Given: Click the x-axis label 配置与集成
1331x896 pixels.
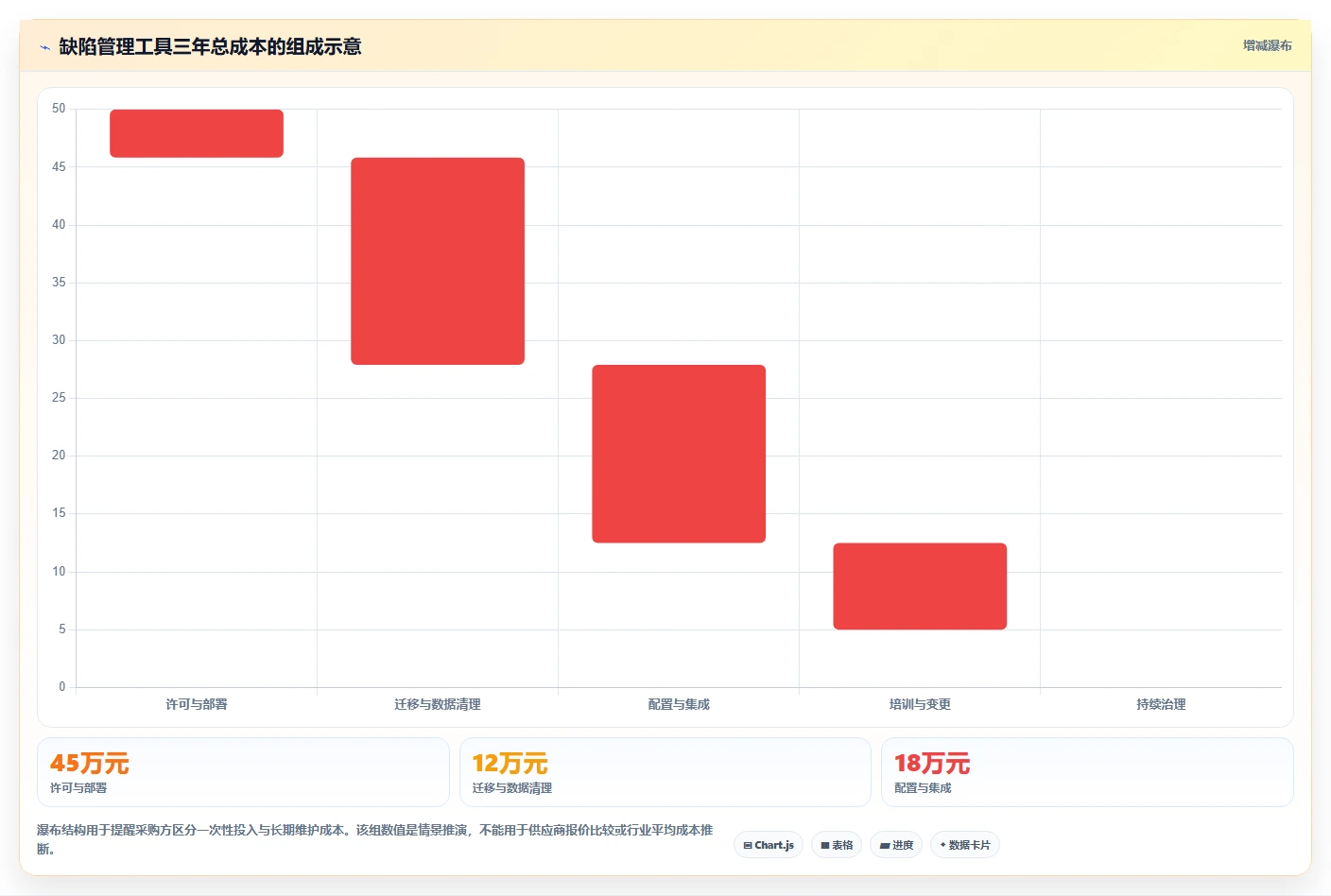Looking at the screenshot, I should coord(679,704).
